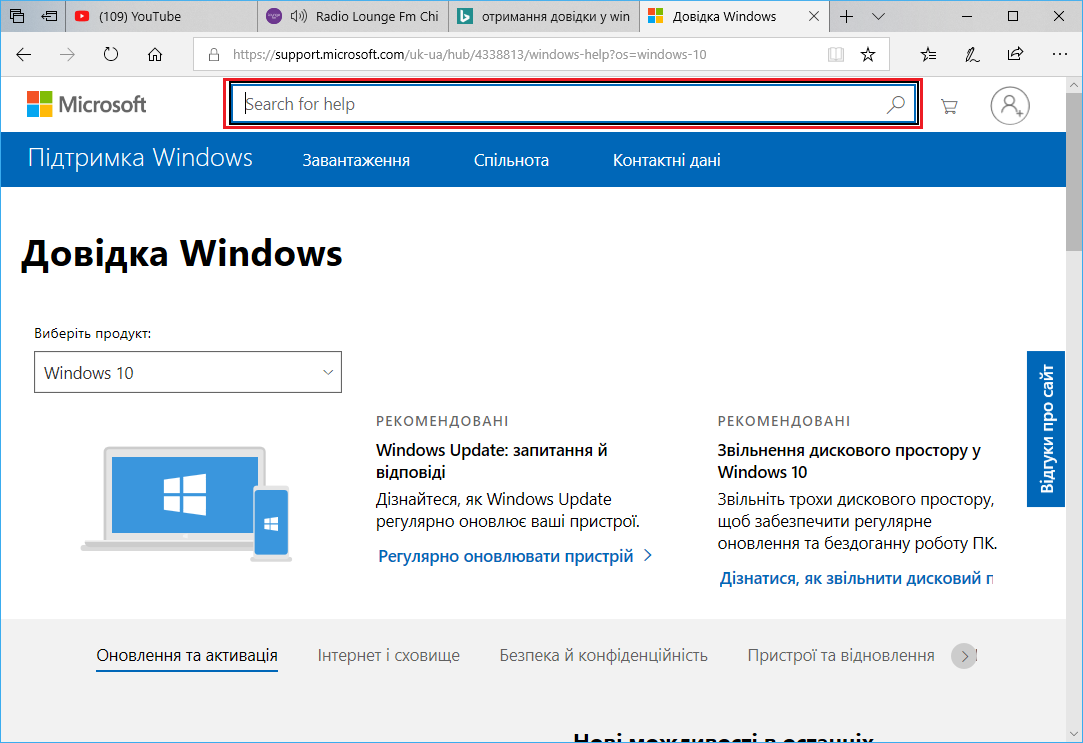
Task: Add page to favorites with star icon
Action: pos(868,55)
